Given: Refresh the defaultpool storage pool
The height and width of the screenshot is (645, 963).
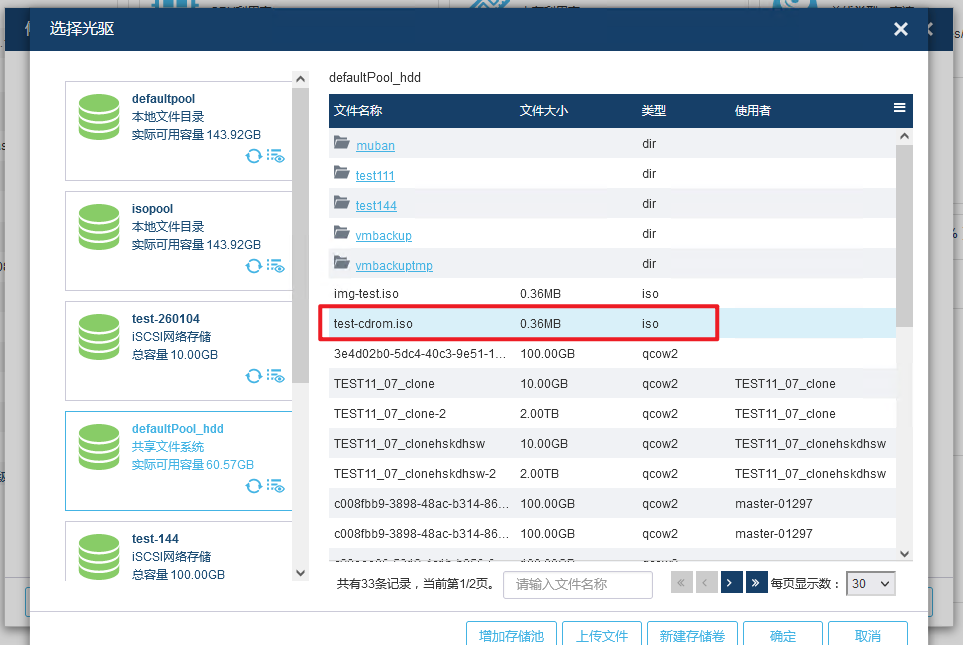Looking at the screenshot, I should (254, 156).
